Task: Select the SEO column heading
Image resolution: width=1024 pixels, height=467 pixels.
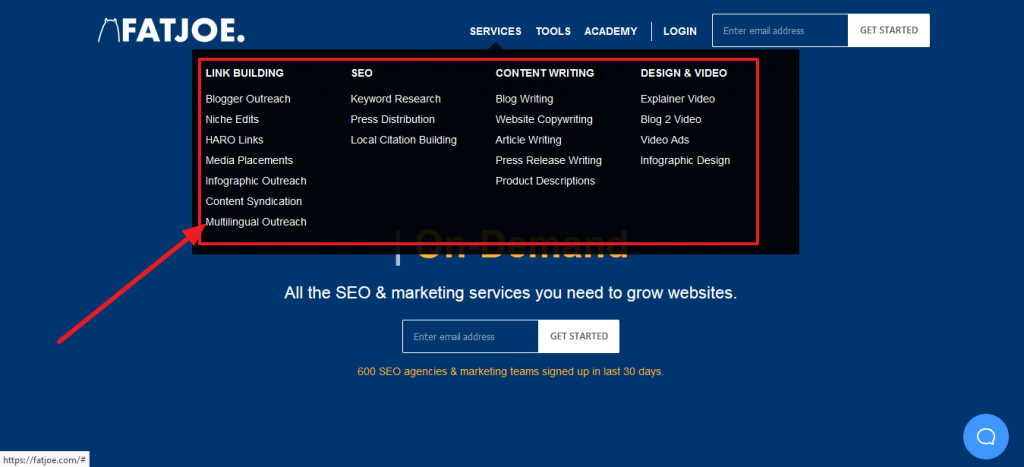Action: click(362, 73)
